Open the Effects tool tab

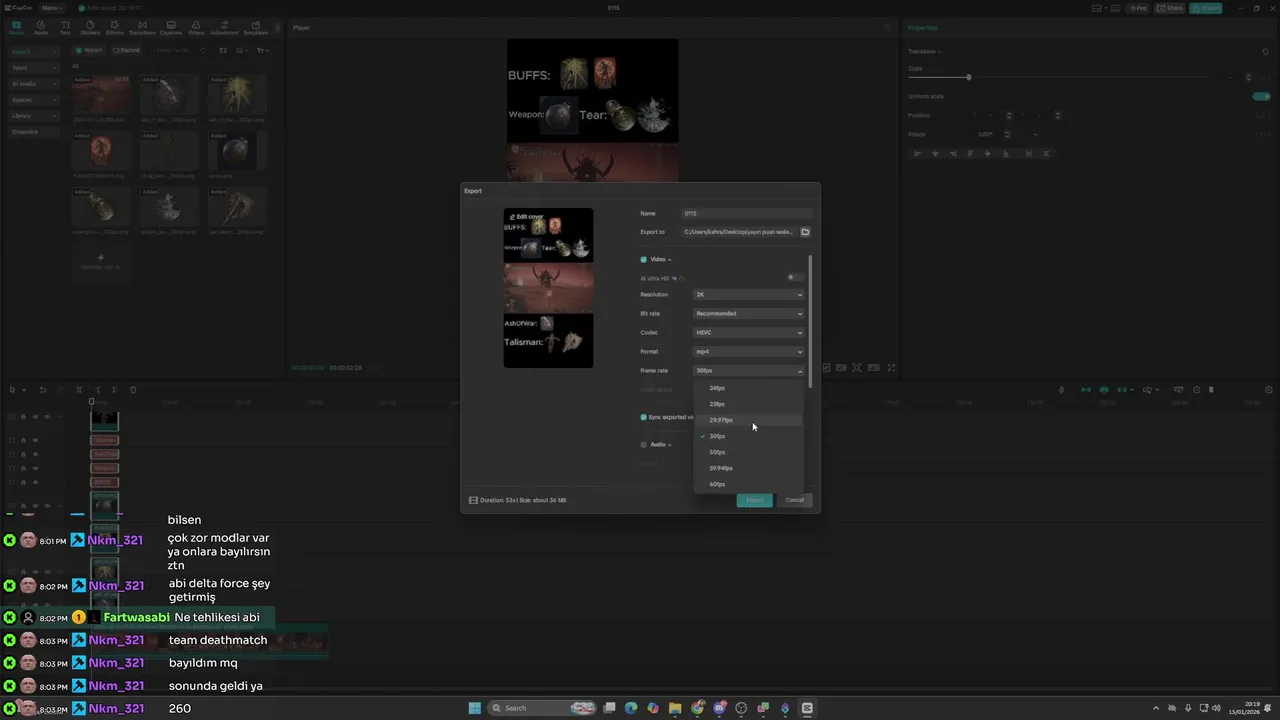click(115, 27)
